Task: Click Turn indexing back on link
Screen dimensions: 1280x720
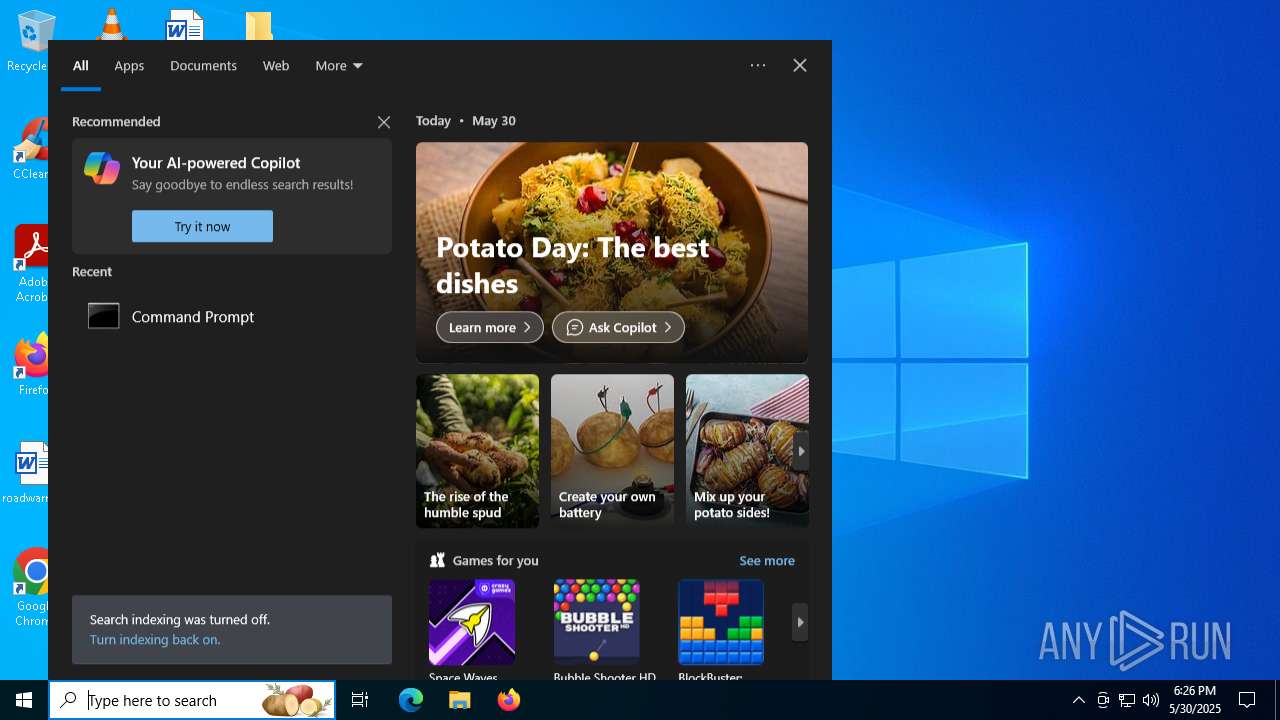Action: tap(155, 640)
